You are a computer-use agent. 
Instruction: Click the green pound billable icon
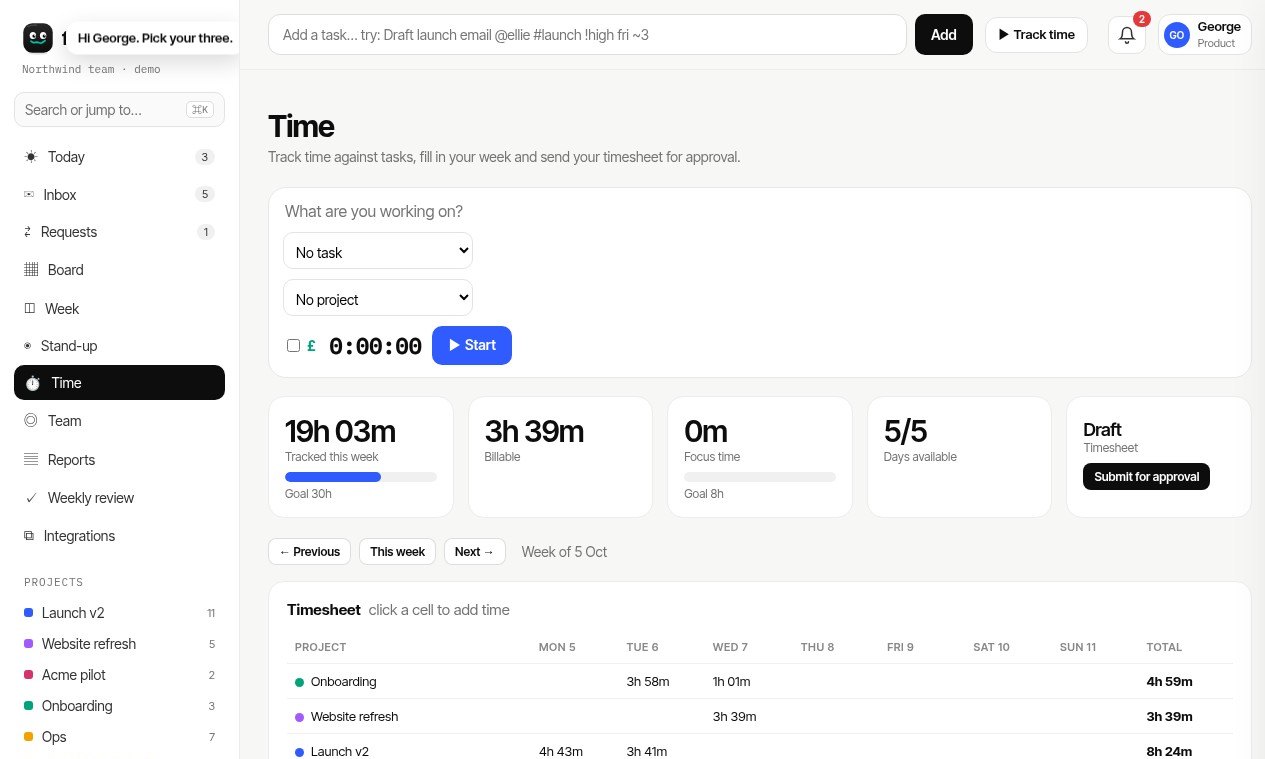click(312, 346)
